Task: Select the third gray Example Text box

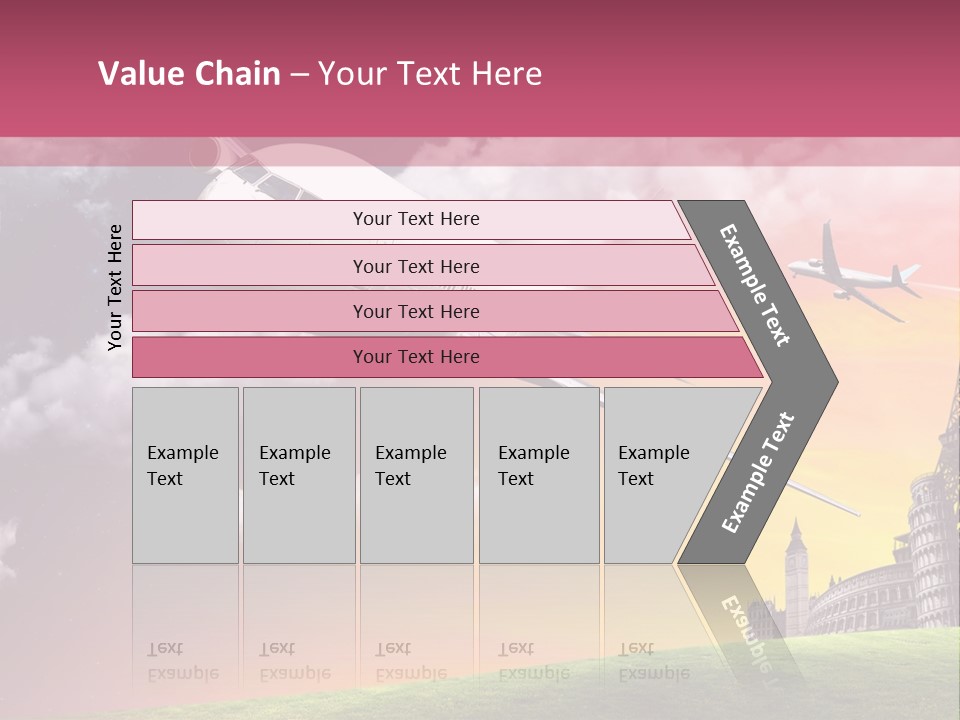Action: 416,474
